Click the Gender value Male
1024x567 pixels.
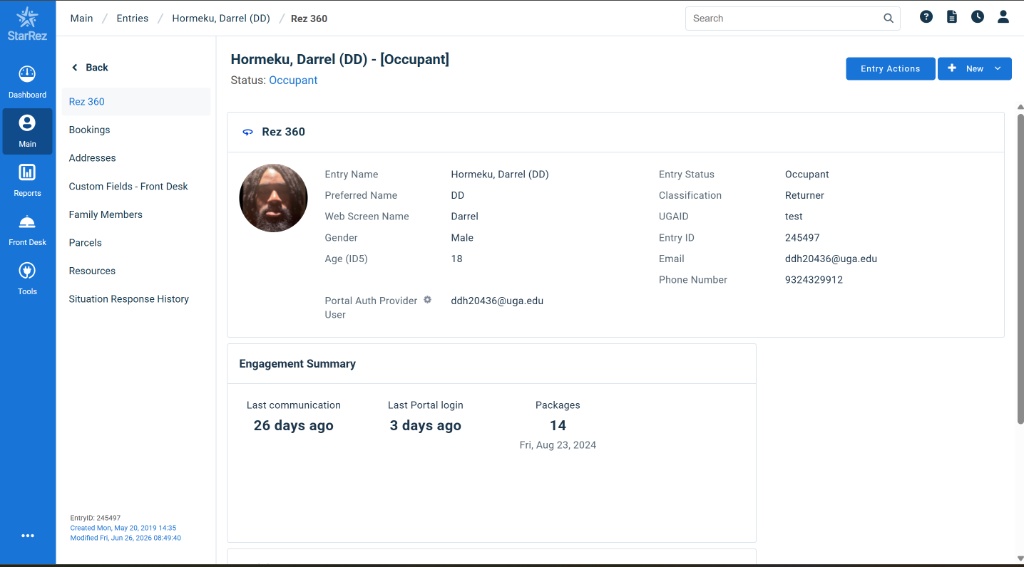(x=462, y=238)
